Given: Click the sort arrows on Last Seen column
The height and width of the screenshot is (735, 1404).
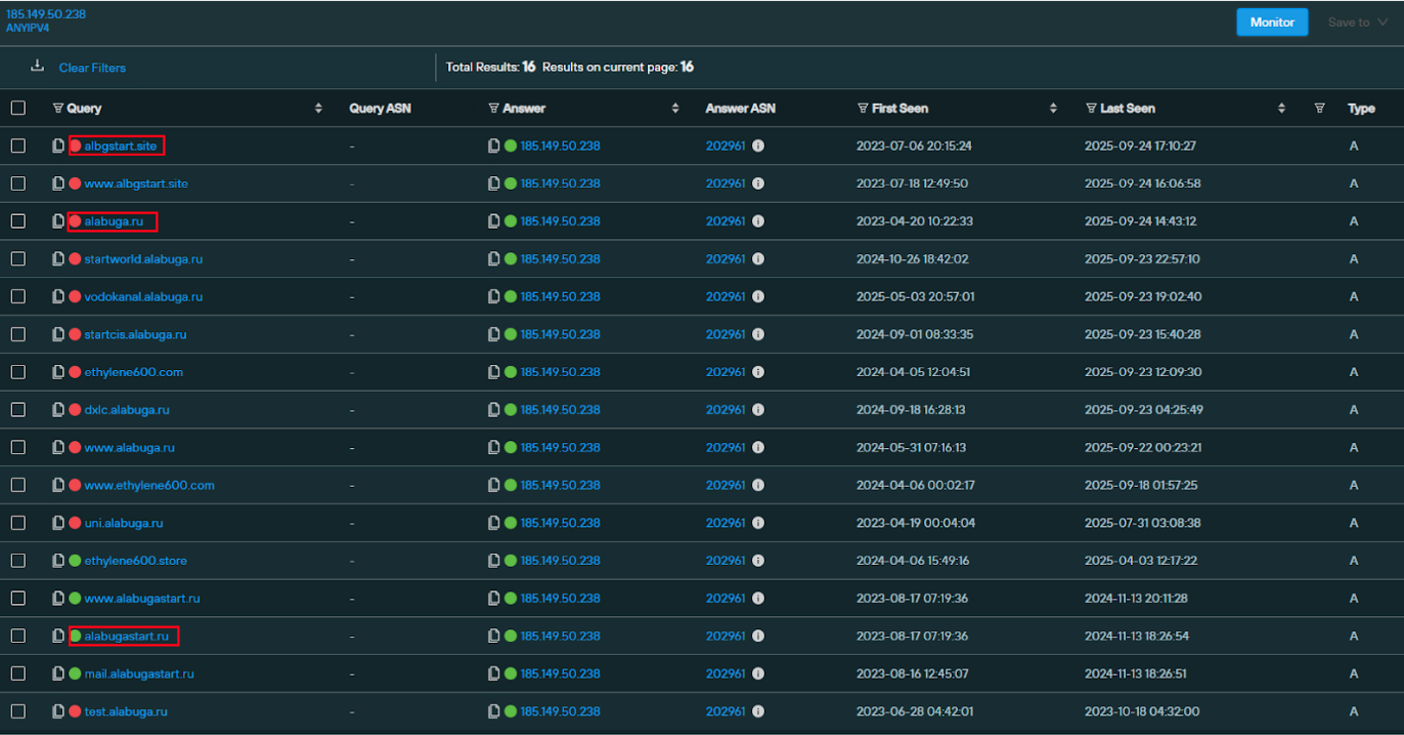Looking at the screenshot, I should click(1281, 108).
